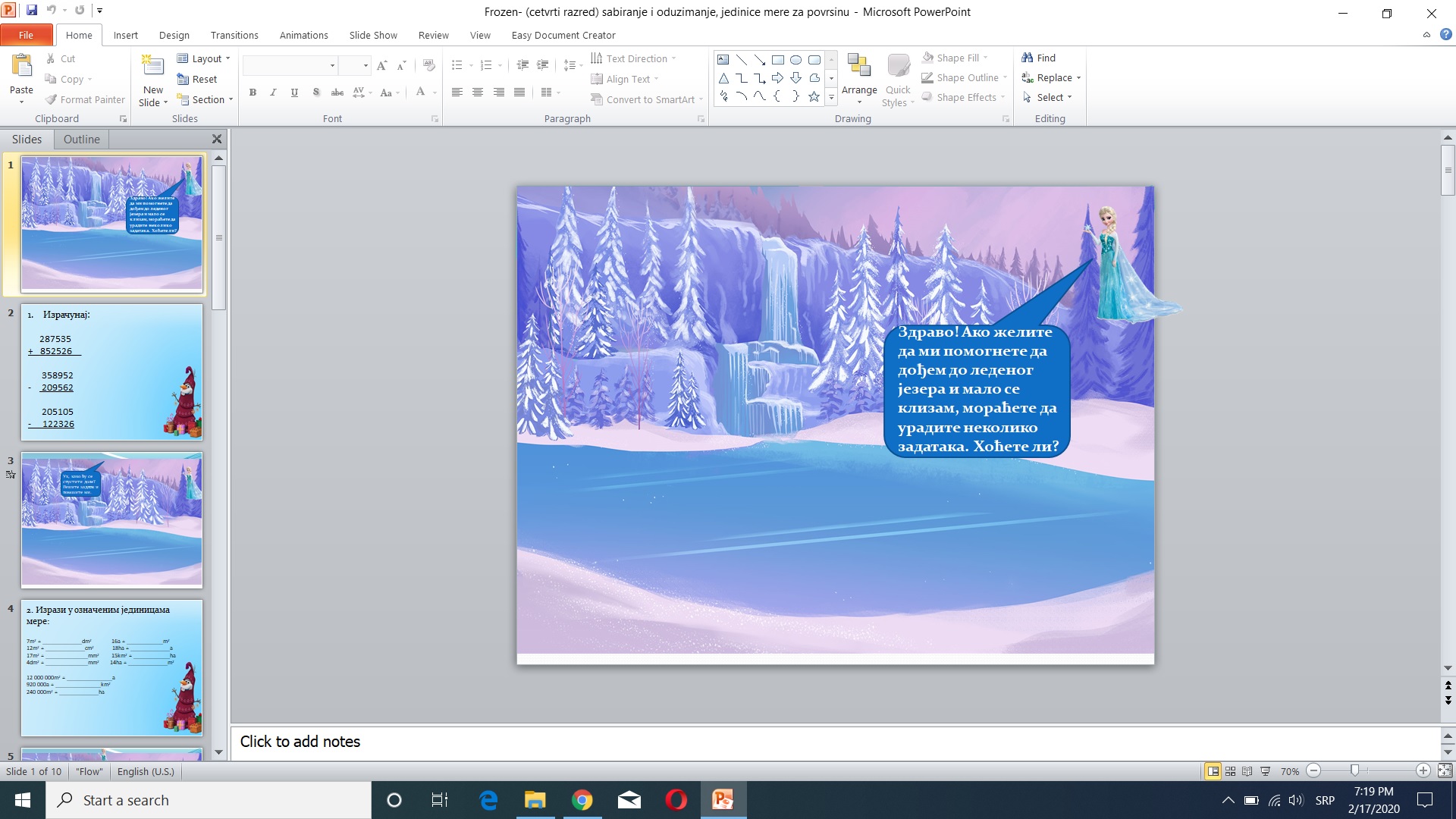Image resolution: width=1456 pixels, height=819 pixels.
Task: Open Quick Styles gallery
Action: [899, 80]
